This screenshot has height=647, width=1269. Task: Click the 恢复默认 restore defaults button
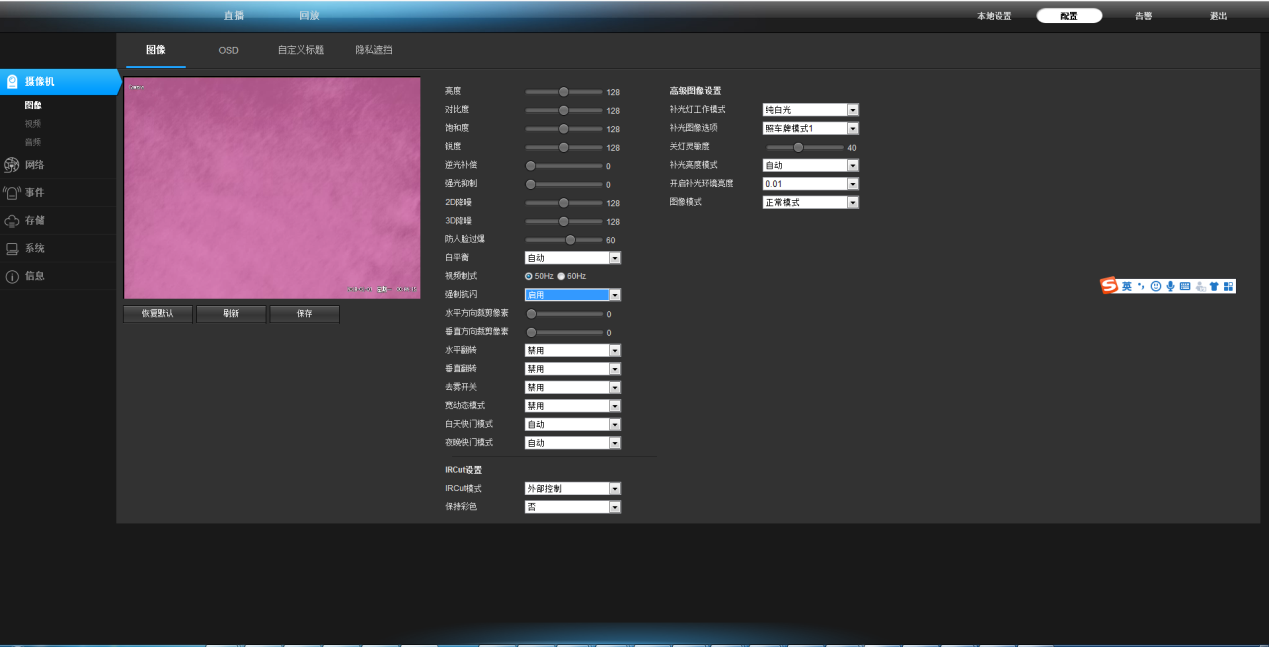pyautogui.click(x=157, y=314)
